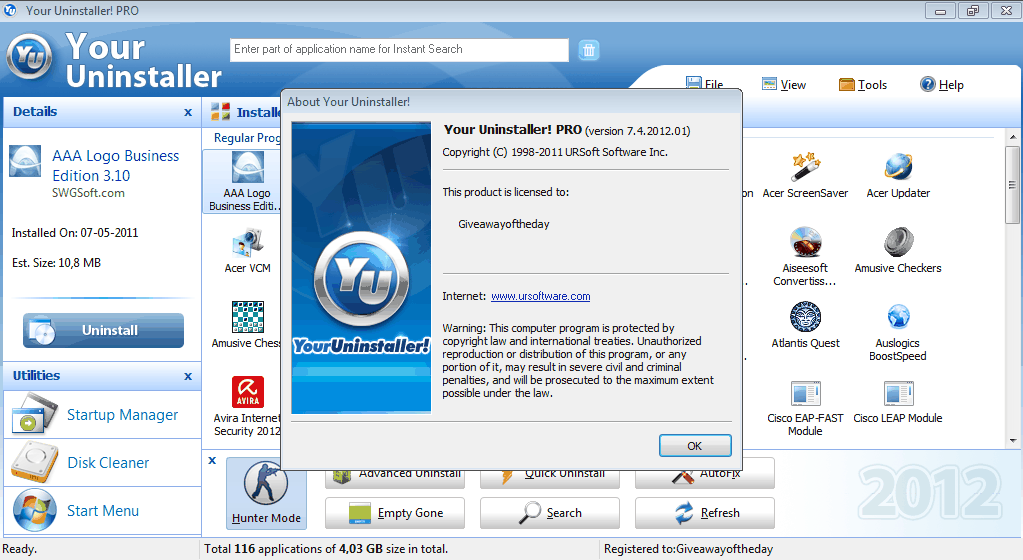Select Cisco LEAP Module icon
The height and width of the screenshot is (560, 1023).
tap(898, 394)
